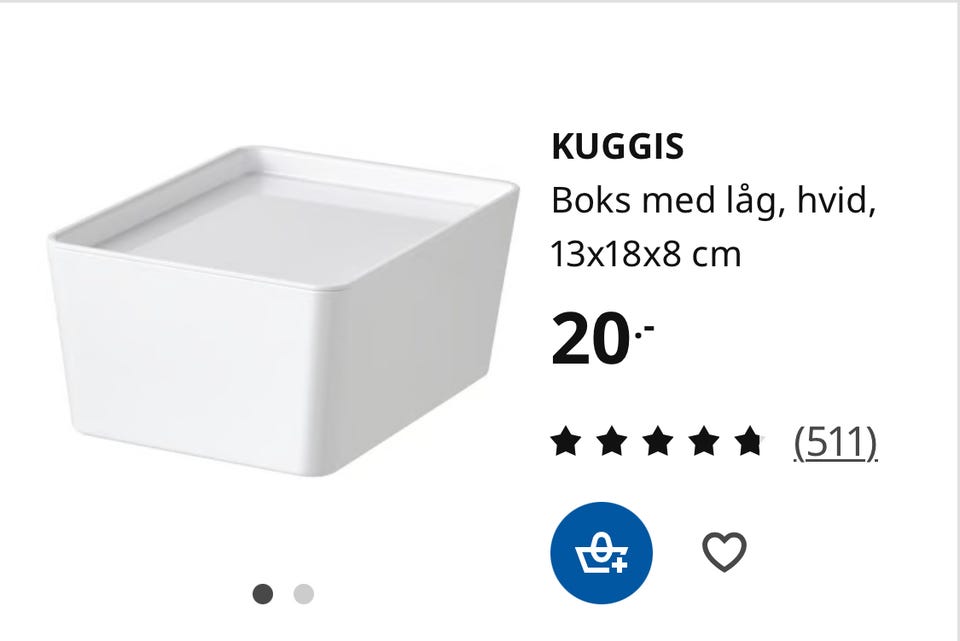Click the blue round basket button
The height and width of the screenshot is (641, 960).
(x=601, y=553)
